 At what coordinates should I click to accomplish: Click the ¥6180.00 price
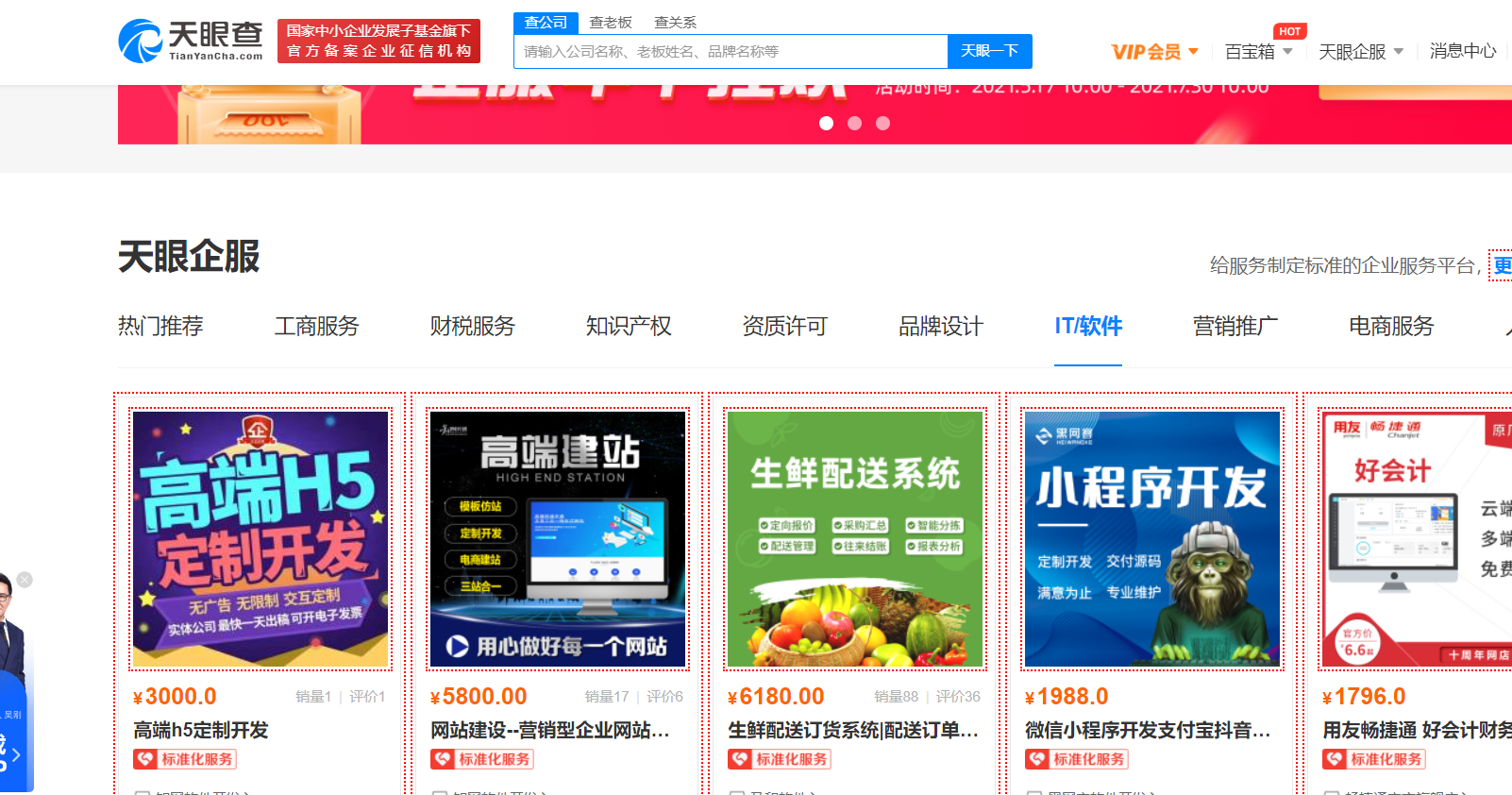pos(776,697)
